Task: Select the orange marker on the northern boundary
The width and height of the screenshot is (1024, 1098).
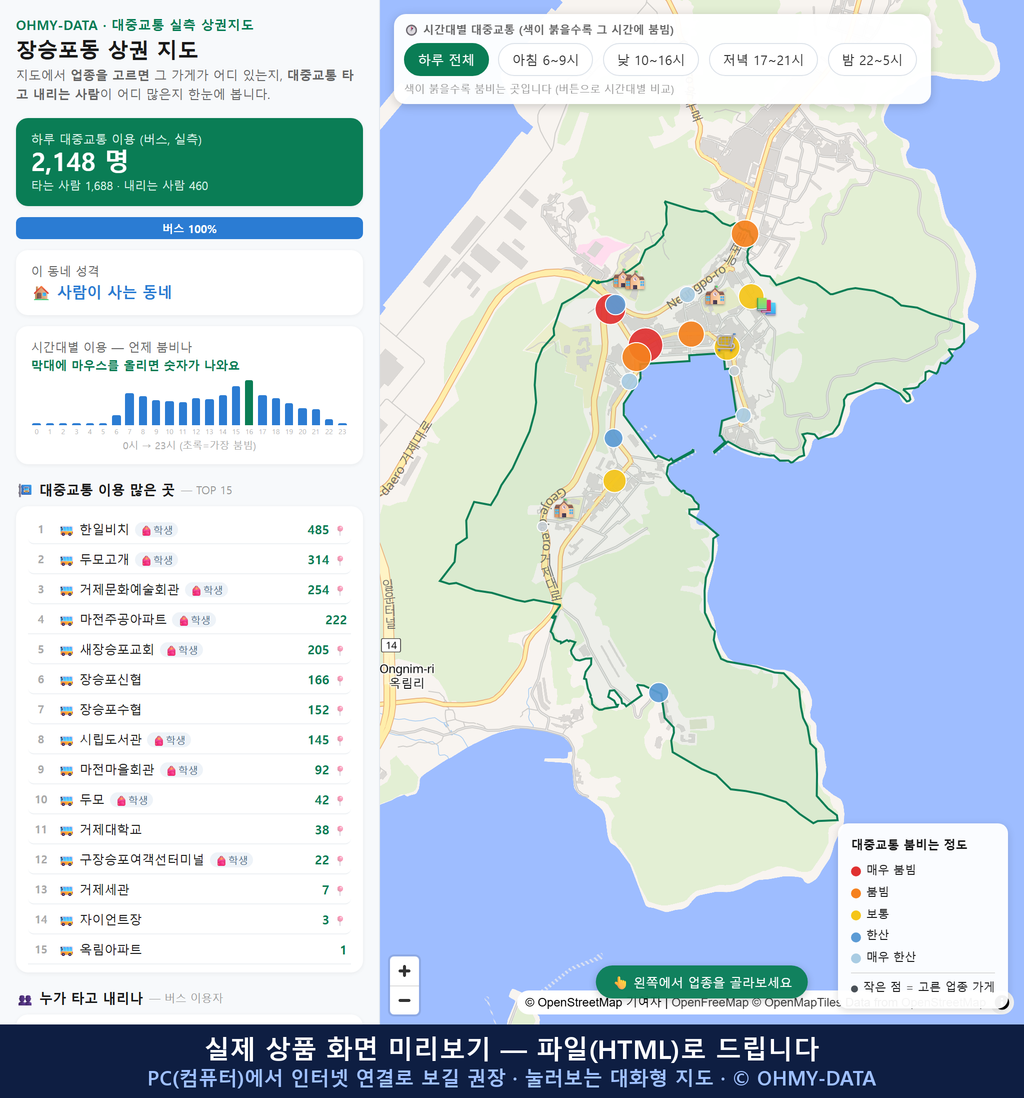Action: (x=745, y=233)
